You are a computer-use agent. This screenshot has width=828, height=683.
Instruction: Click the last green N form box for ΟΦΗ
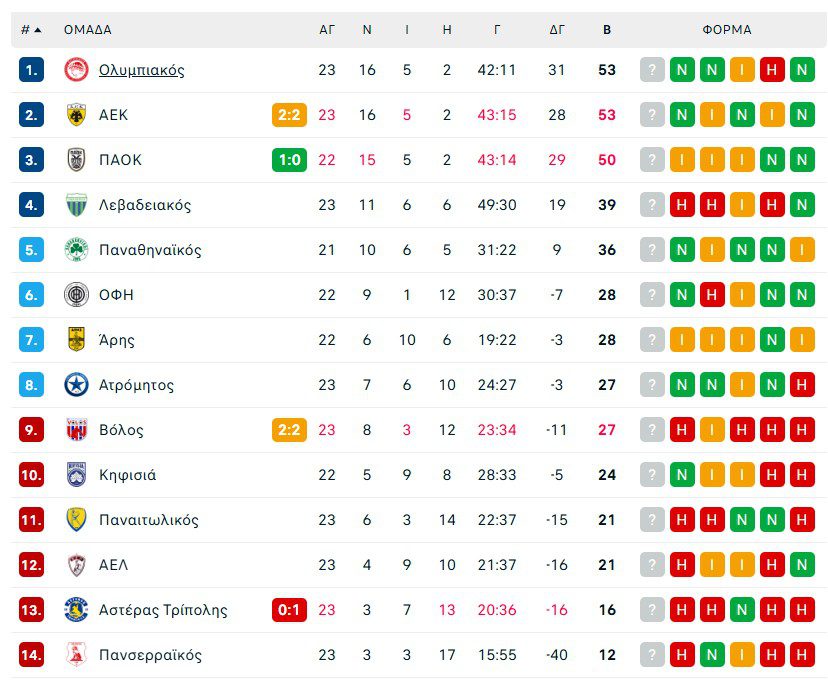click(x=802, y=295)
